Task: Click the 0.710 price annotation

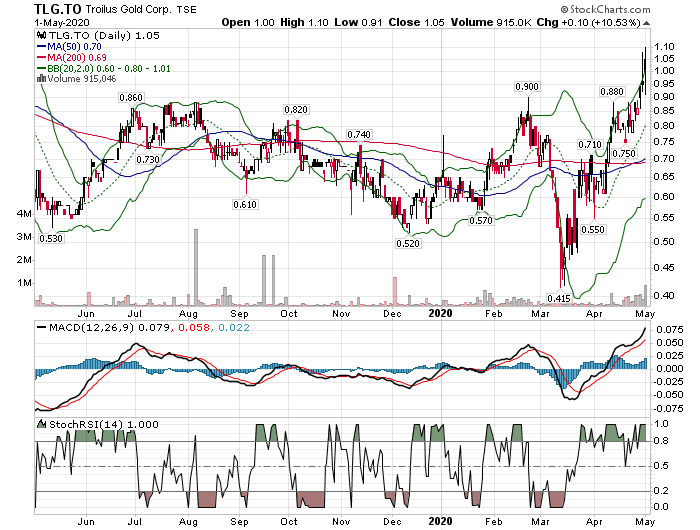Action: tap(590, 145)
